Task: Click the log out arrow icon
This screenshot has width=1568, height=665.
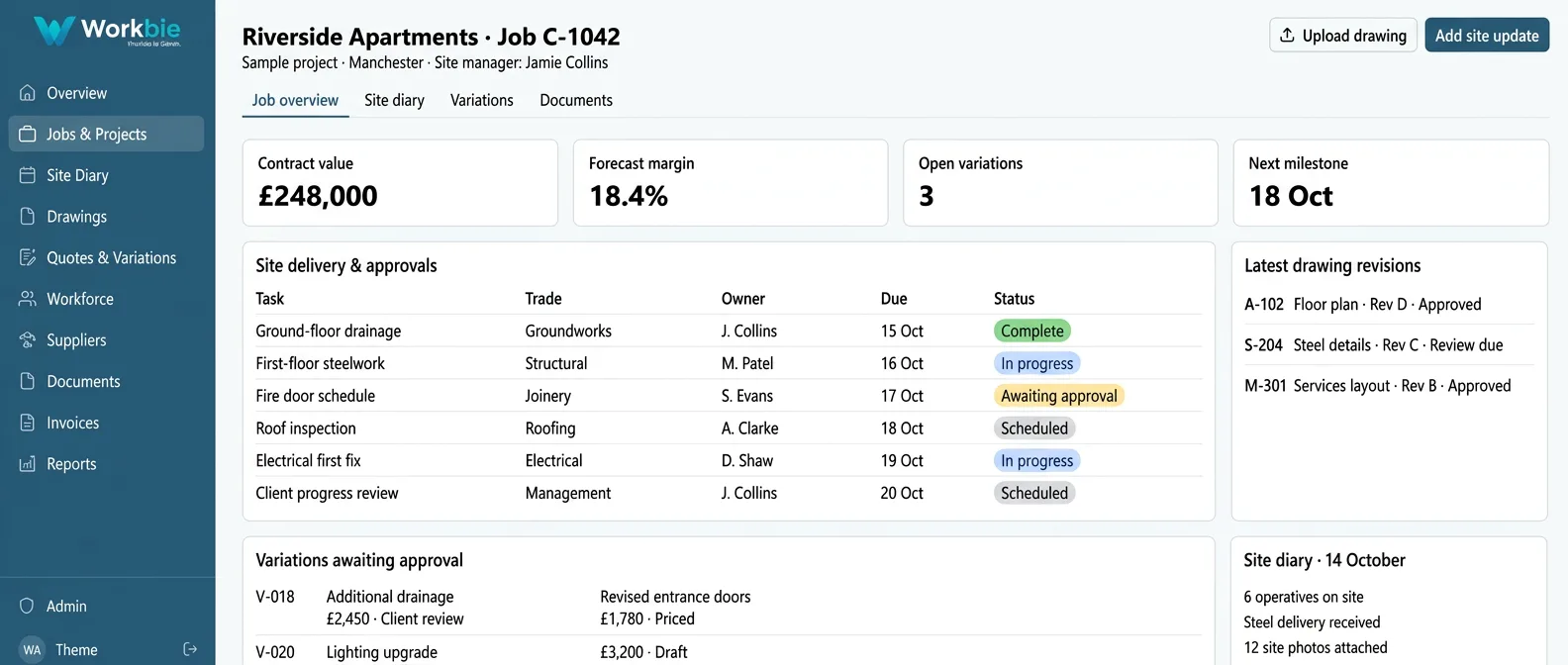Action: coord(190,649)
